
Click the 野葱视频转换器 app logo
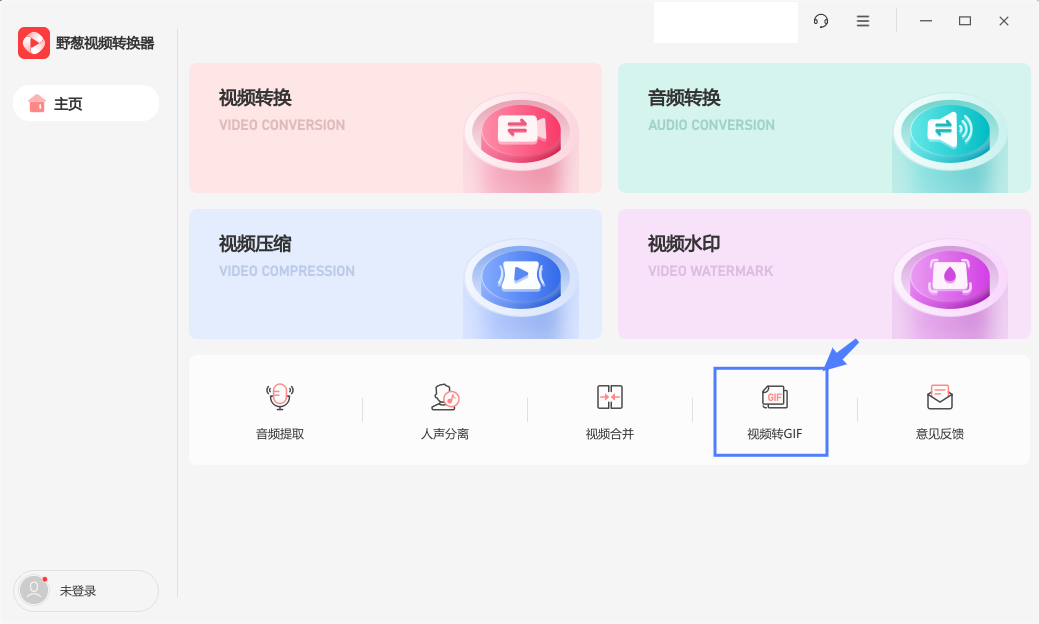(34, 43)
